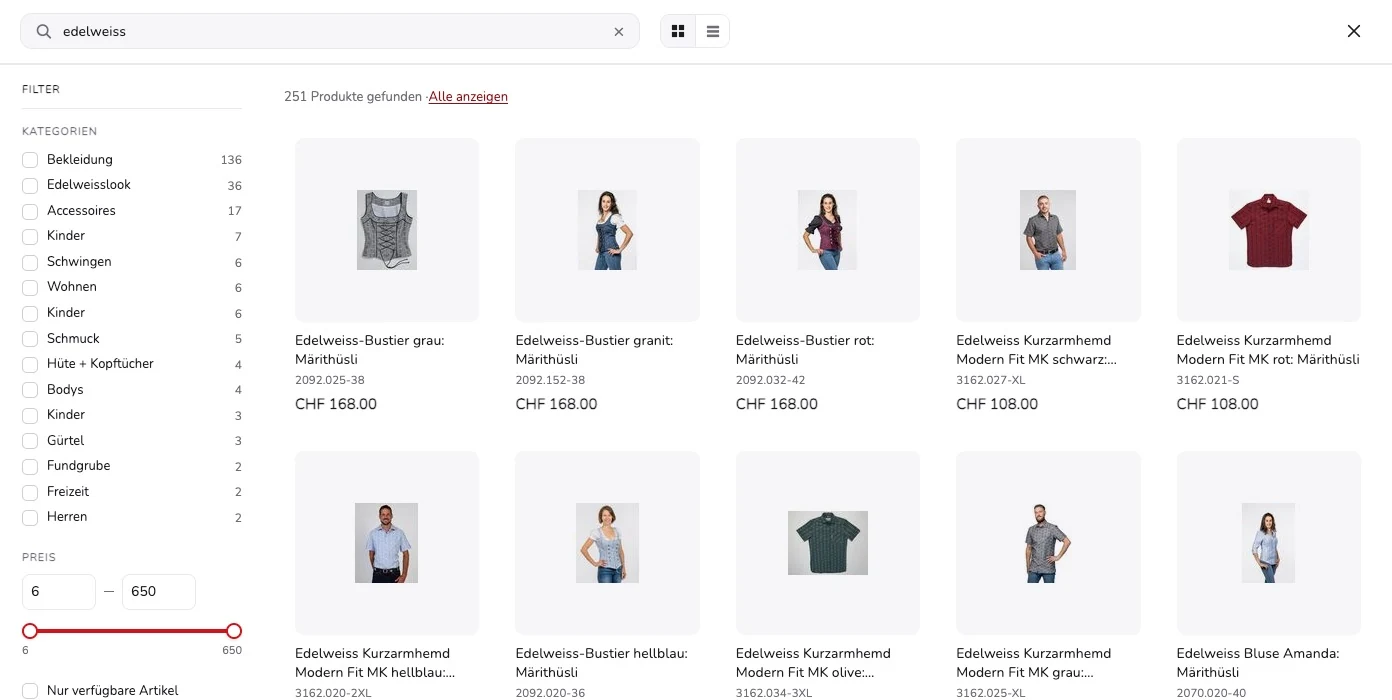Click the KATEGORIEN heading
This screenshot has width=1392, height=700.
click(59, 131)
